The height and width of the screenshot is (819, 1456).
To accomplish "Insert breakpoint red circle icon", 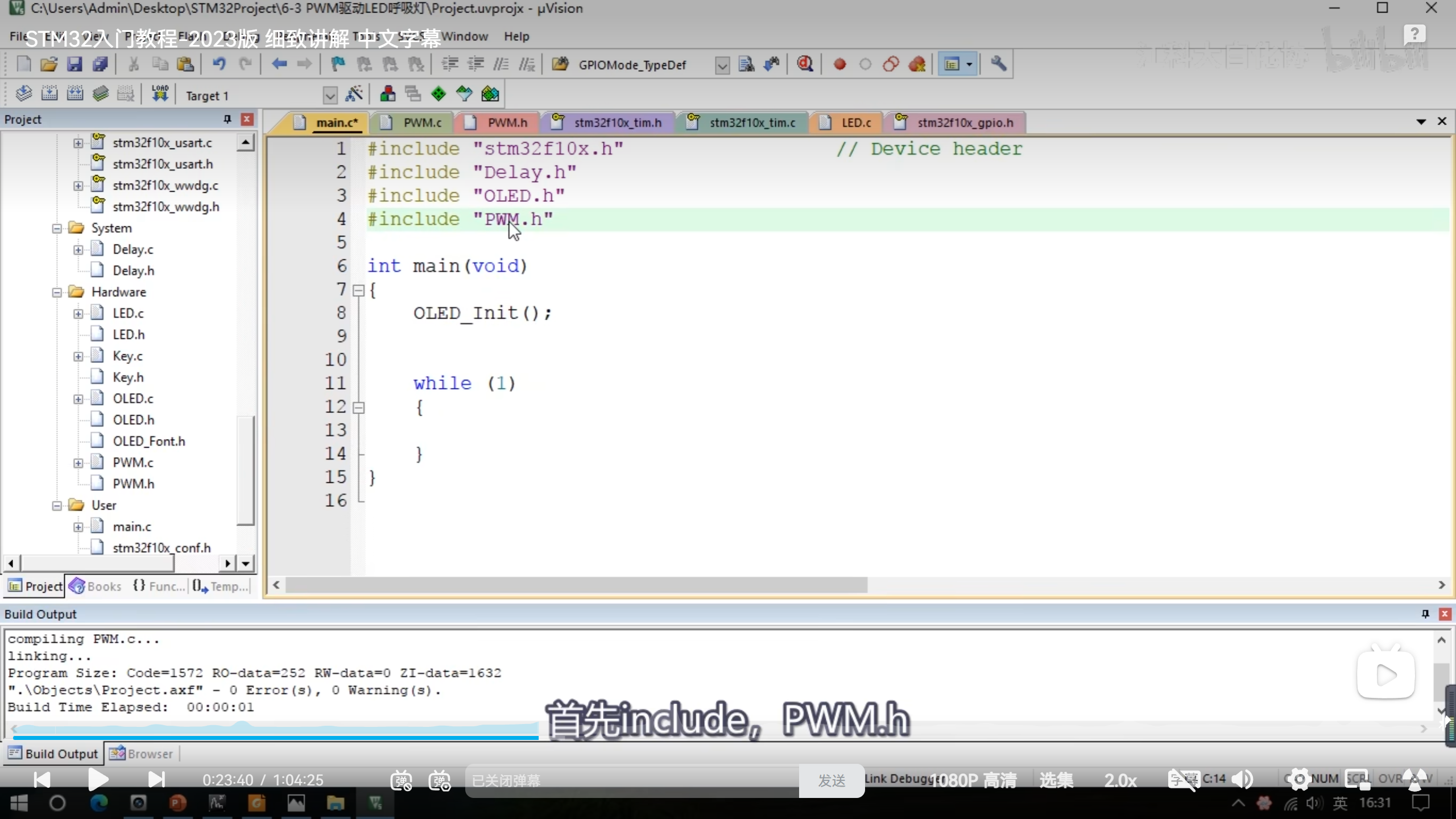I will (x=839, y=64).
